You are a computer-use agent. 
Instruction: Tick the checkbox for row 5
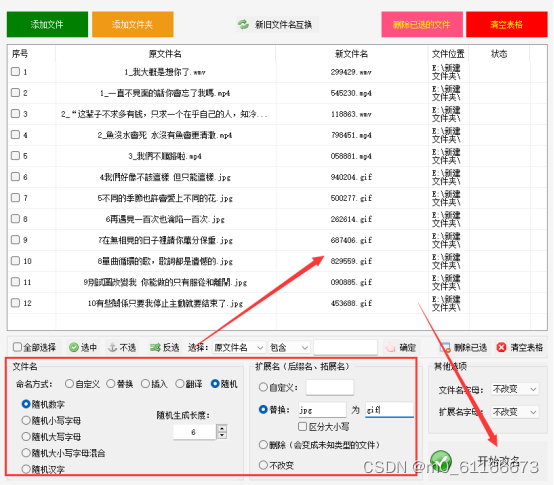pos(15,155)
